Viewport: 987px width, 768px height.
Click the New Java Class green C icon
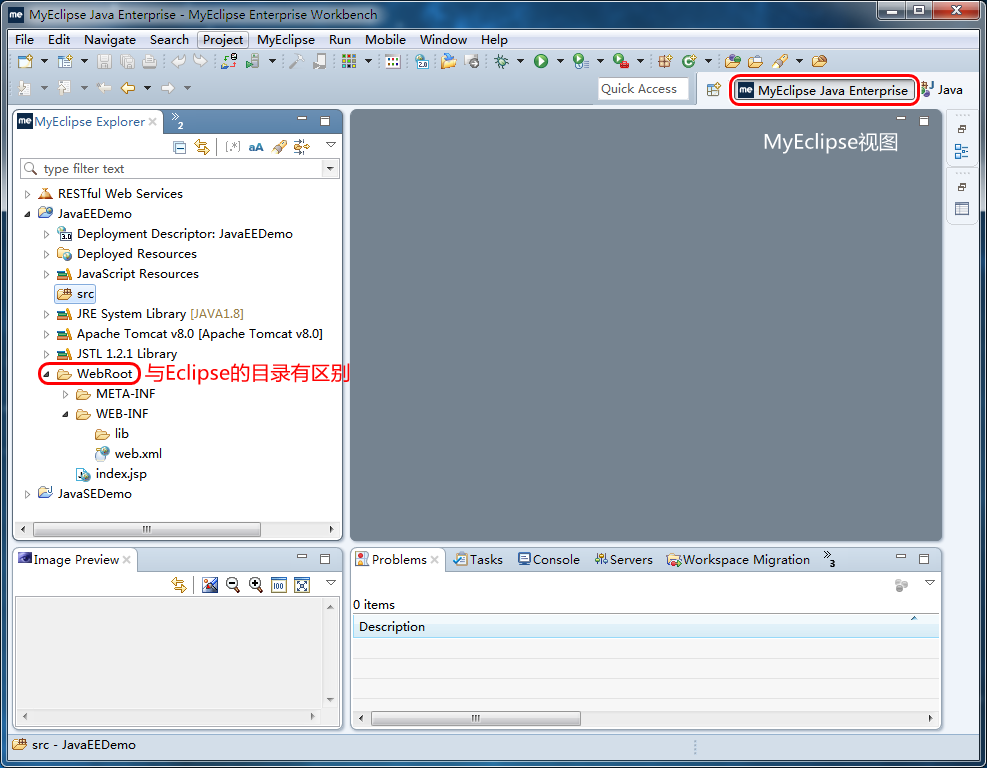click(689, 61)
